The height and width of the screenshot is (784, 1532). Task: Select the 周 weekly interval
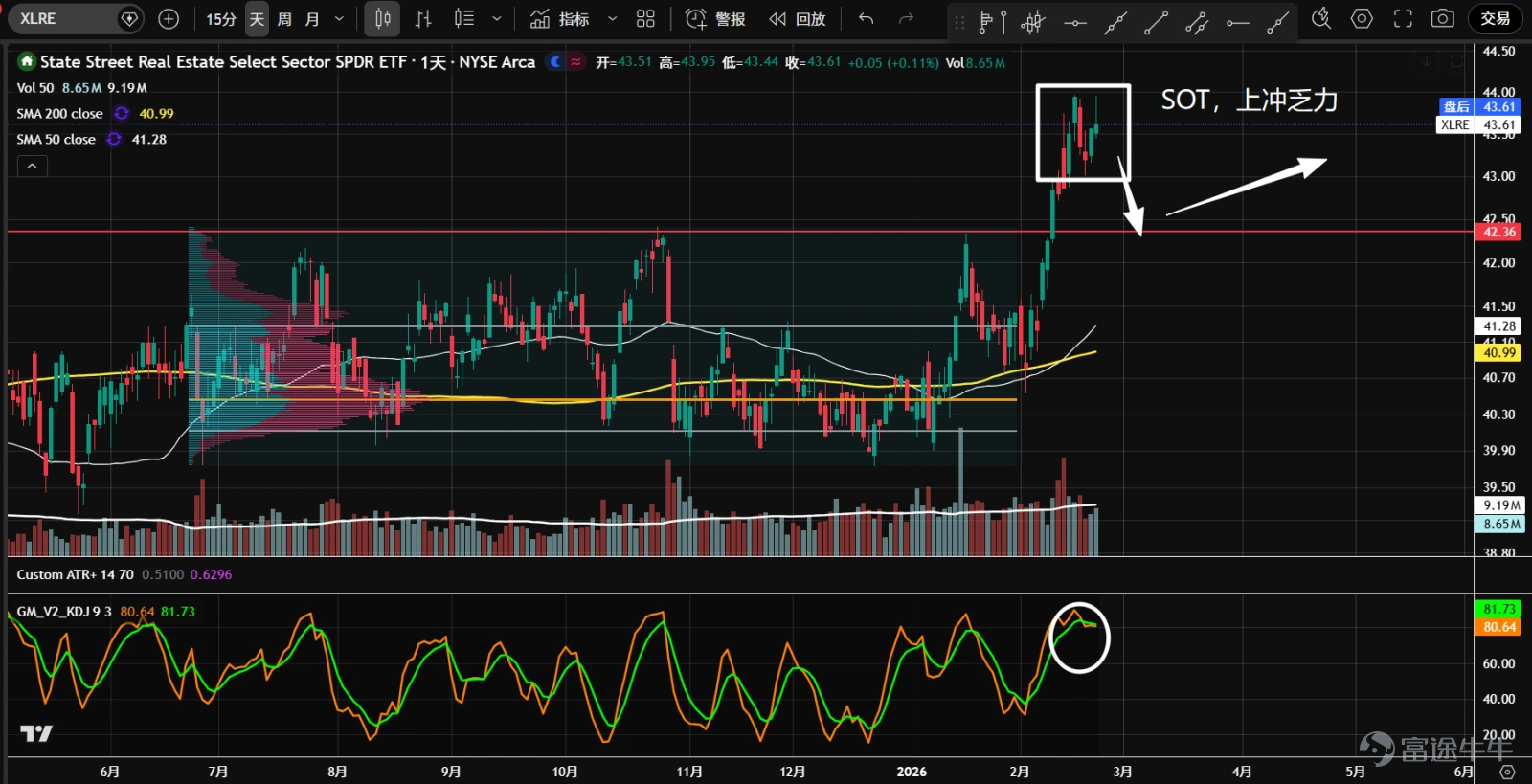(284, 19)
